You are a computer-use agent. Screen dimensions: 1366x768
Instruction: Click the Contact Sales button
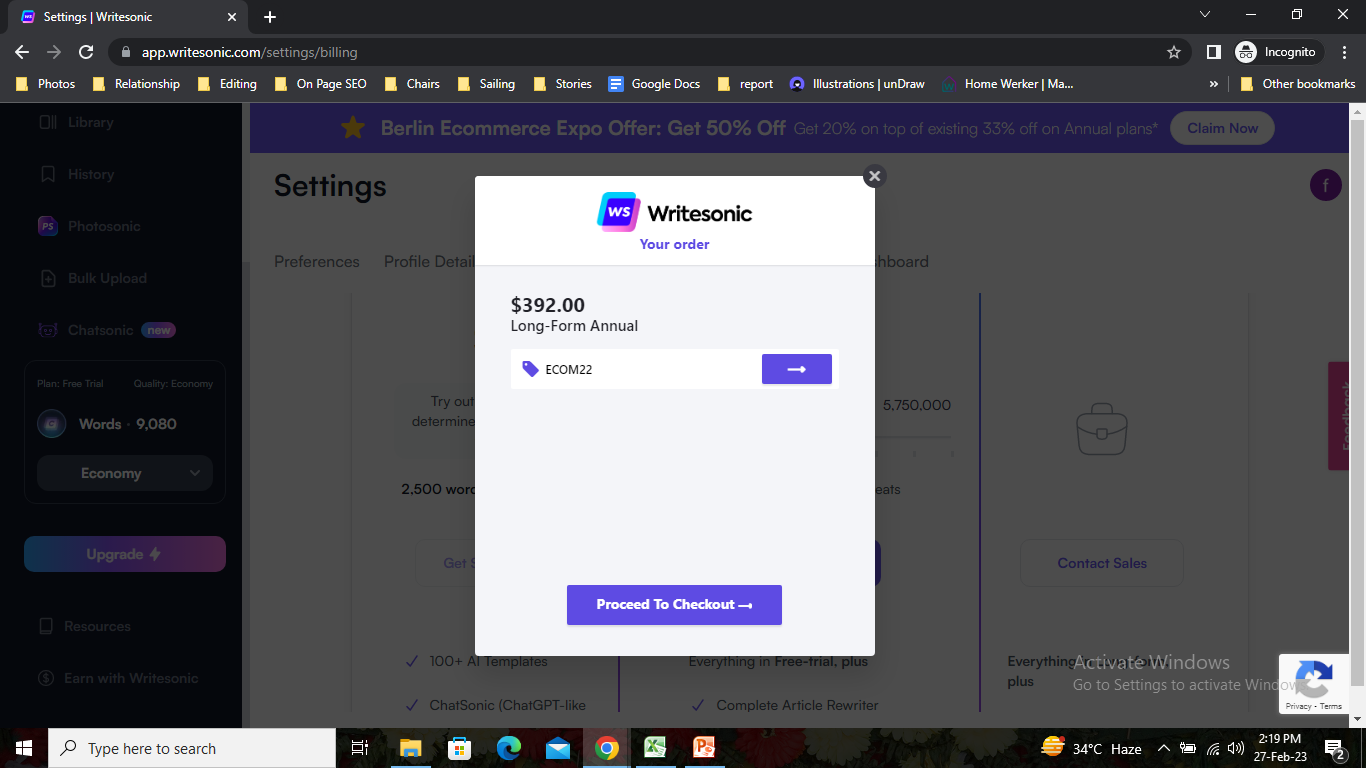pyautogui.click(x=1102, y=563)
